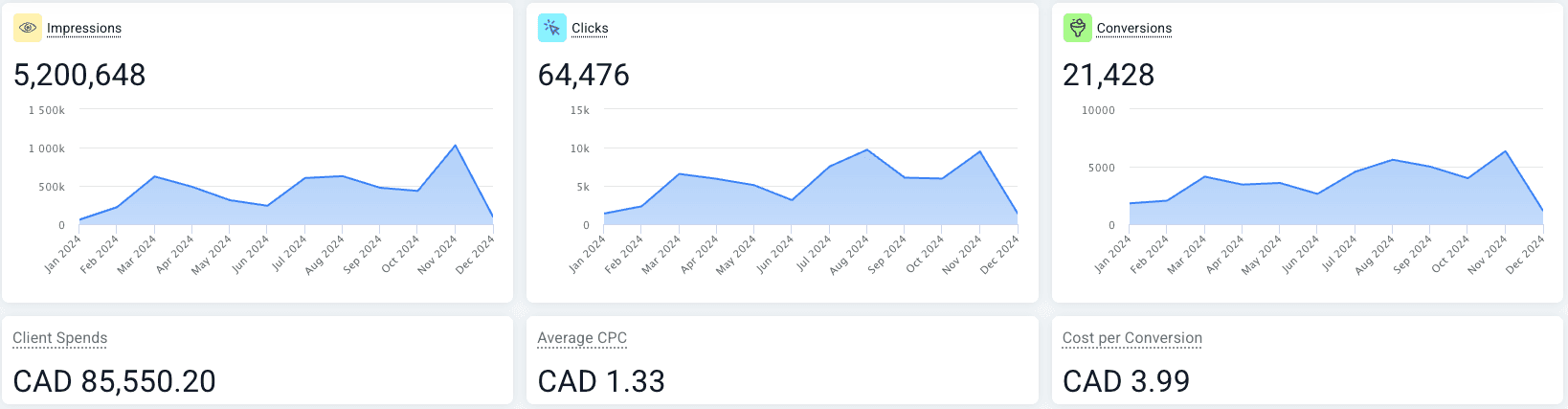Click Jun 2024 axis label on Clicks chart

(774, 255)
